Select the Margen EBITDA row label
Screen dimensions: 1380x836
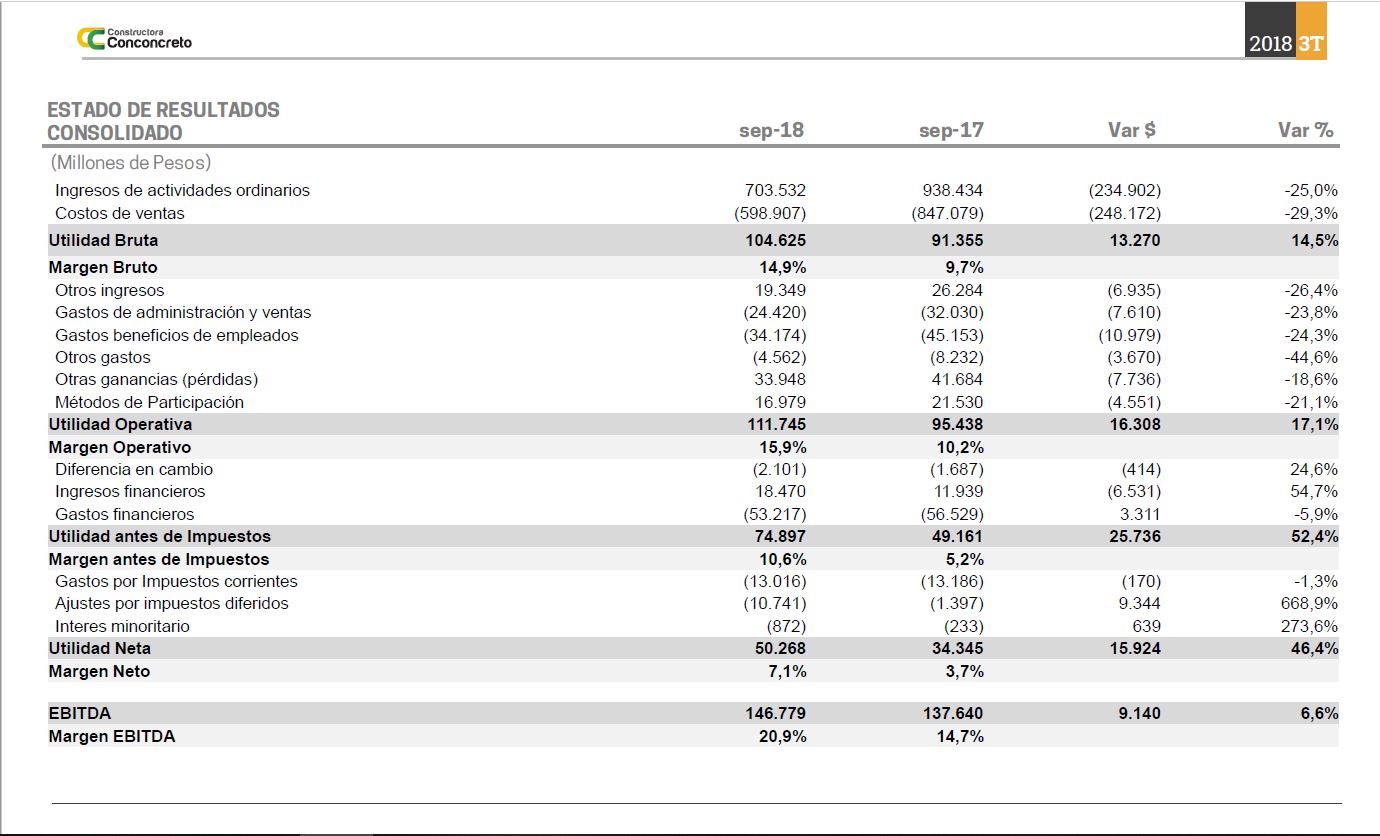tap(111, 736)
